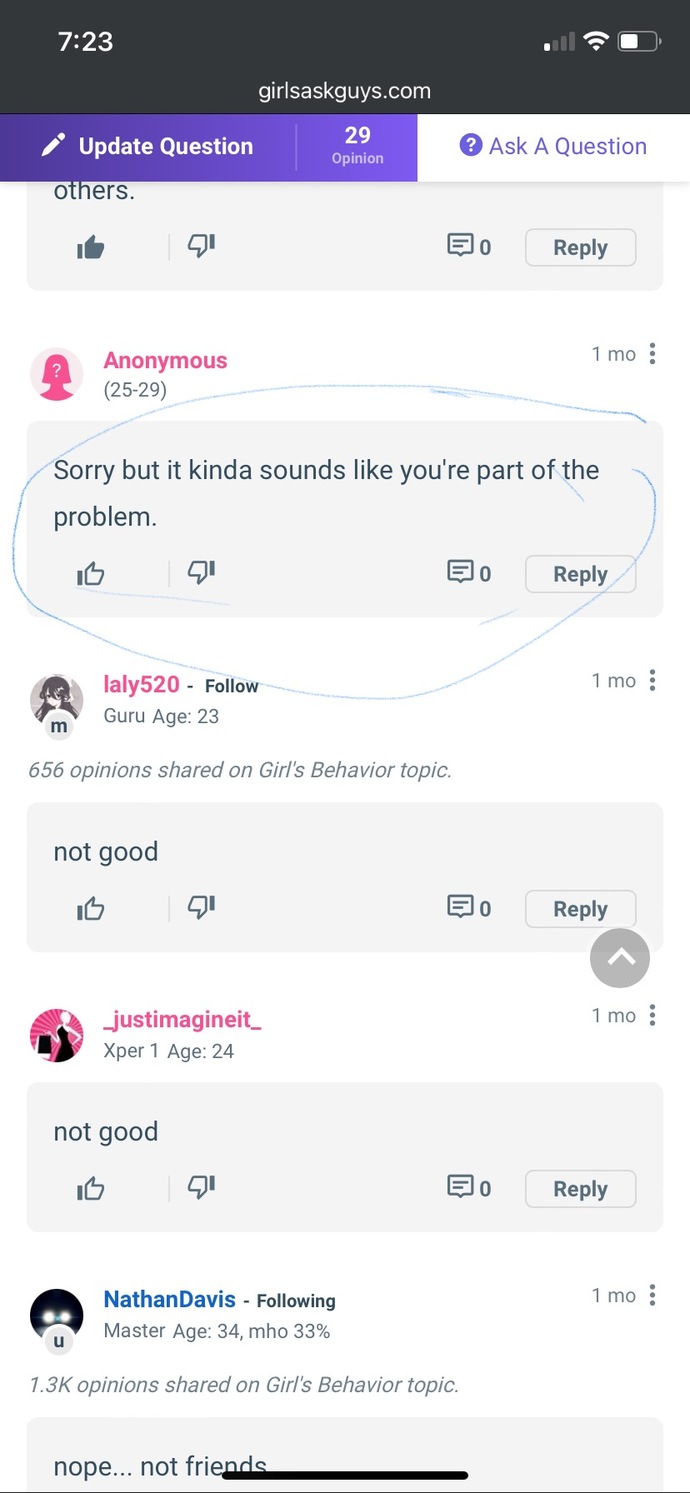Open more options for Anonymous opinion

(x=652, y=354)
